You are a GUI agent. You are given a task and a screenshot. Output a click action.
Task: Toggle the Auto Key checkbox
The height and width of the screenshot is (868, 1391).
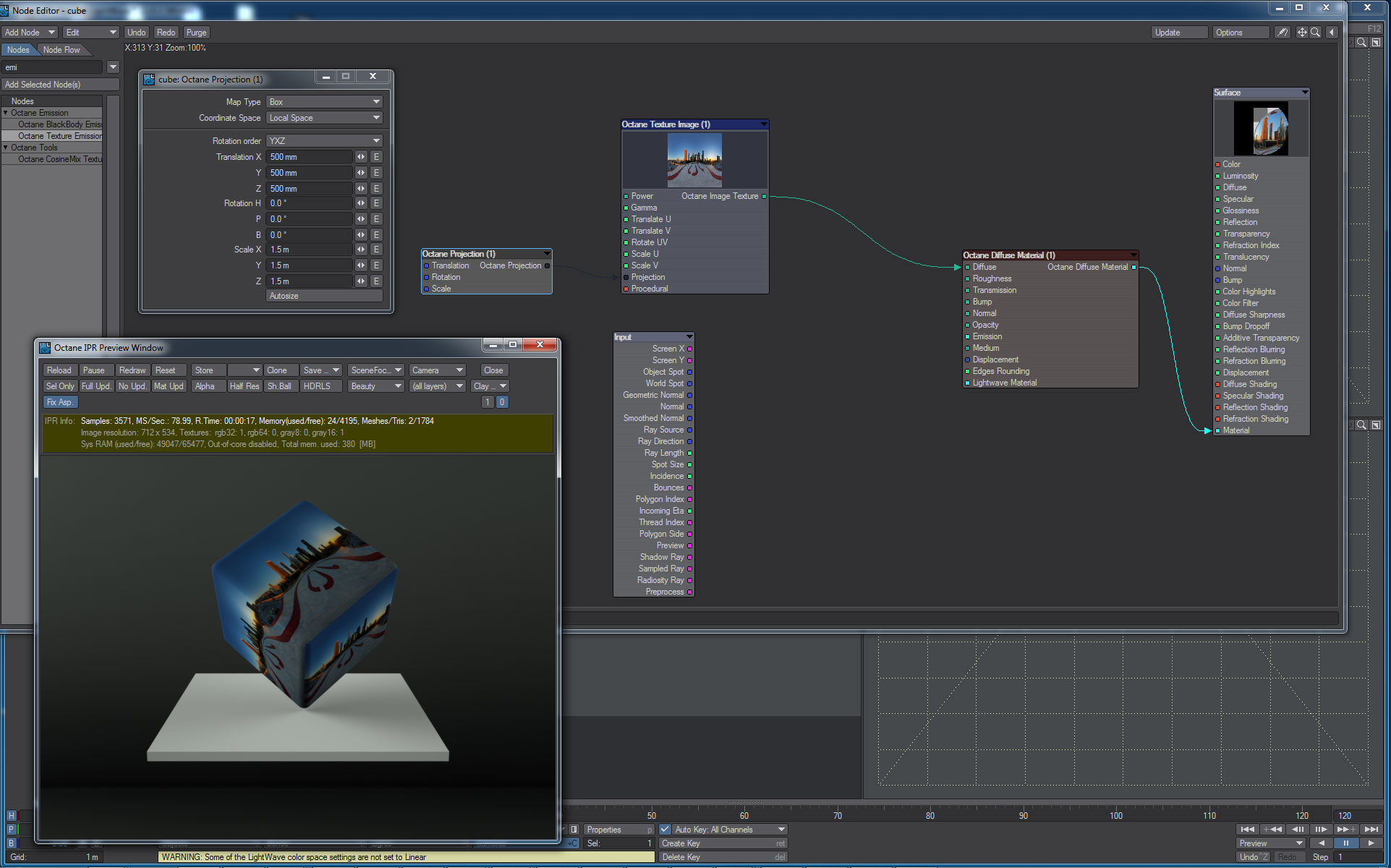click(665, 830)
